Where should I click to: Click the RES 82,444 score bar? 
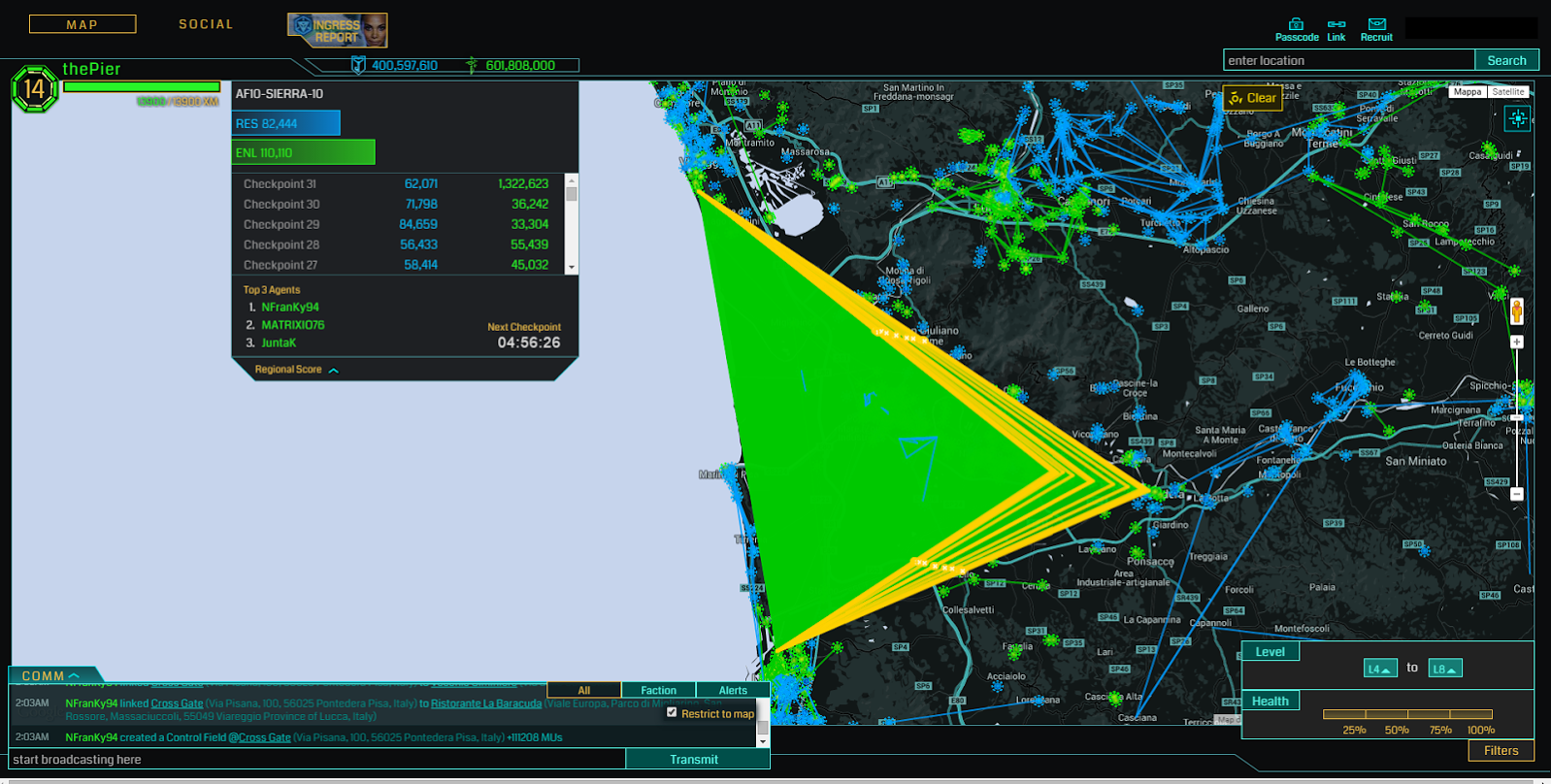coord(286,123)
